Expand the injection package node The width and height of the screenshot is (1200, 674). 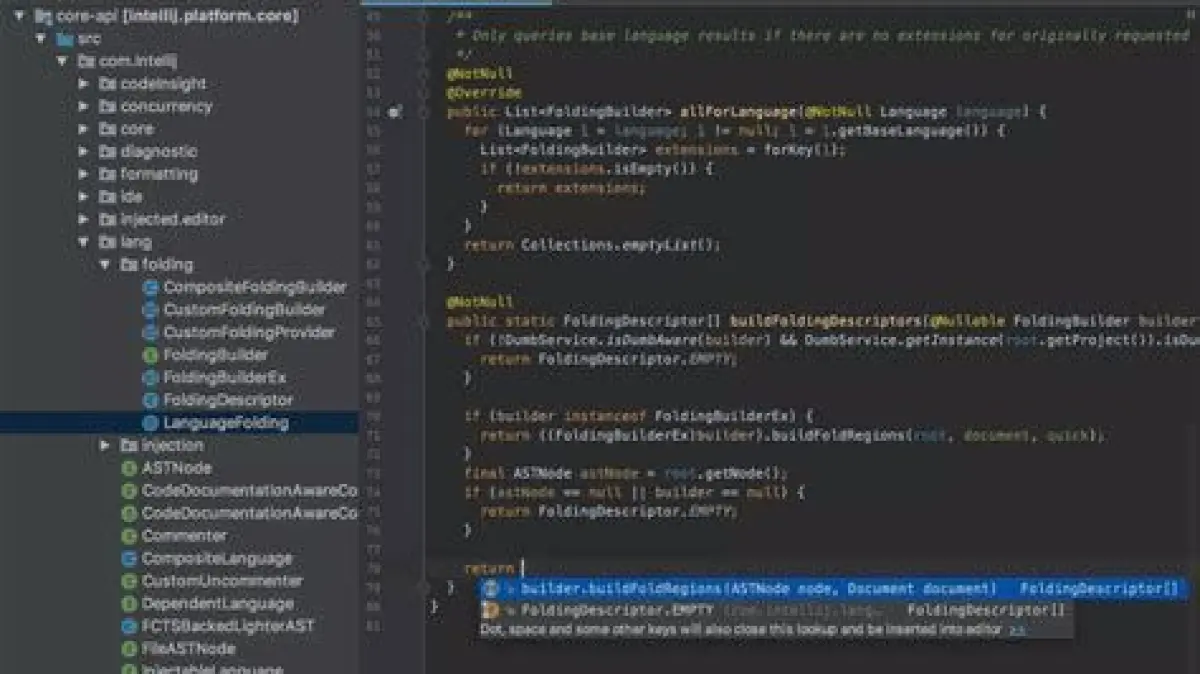[x=105, y=445]
